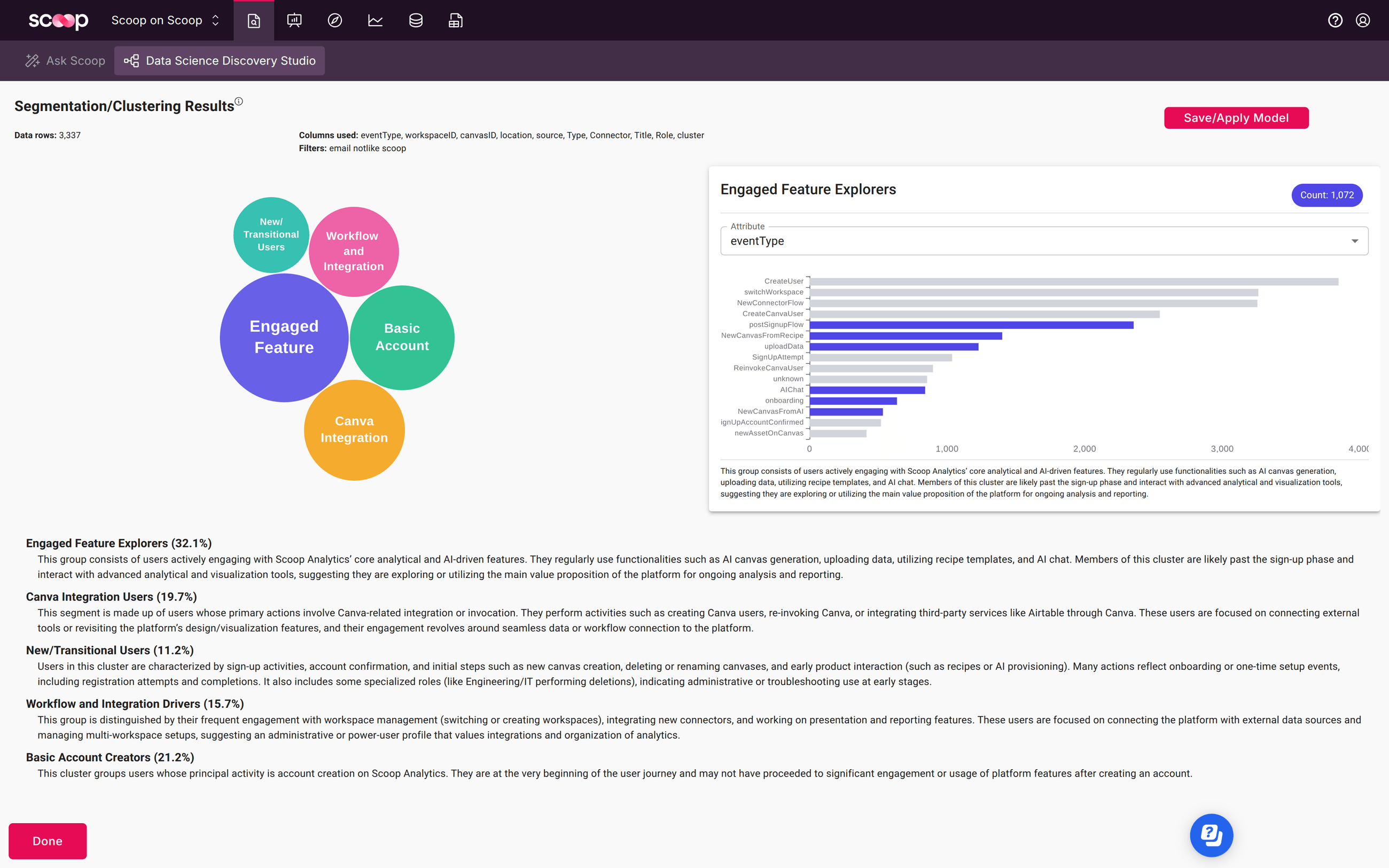Click the line chart analytics icon
The height and width of the screenshot is (868, 1389).
(x=375, y=20)
